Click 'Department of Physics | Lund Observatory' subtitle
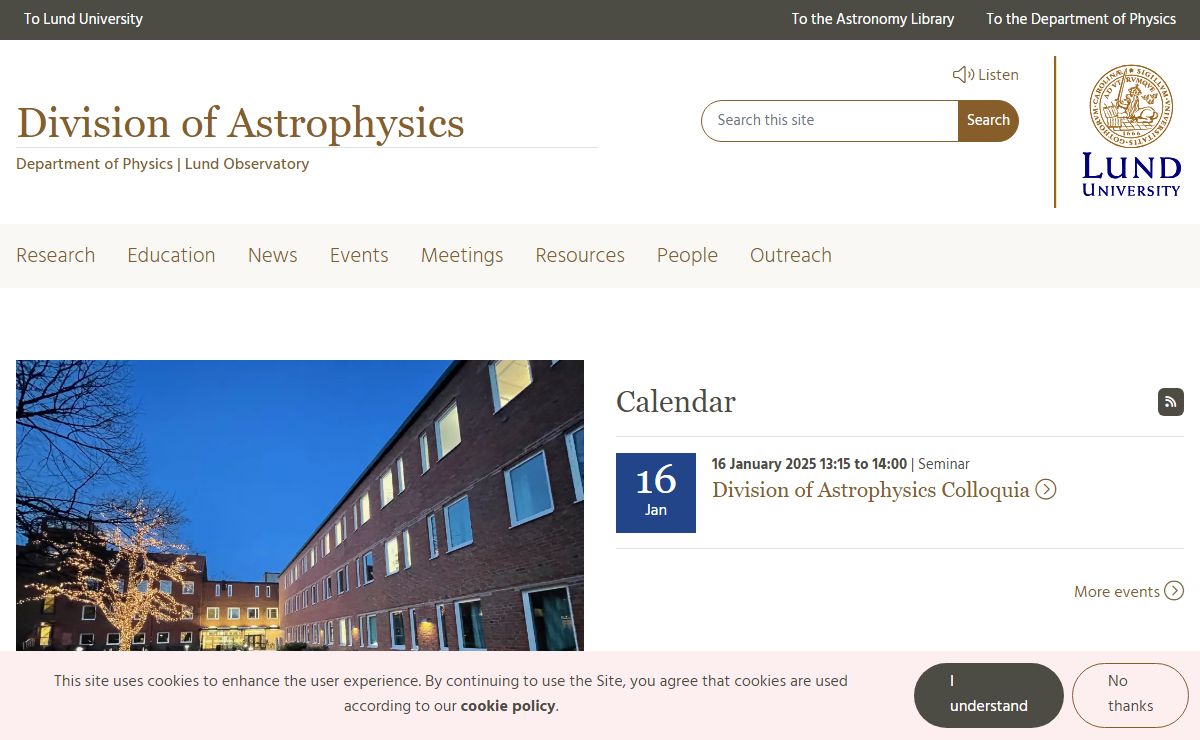1200x740 pixels. point(163,164)
